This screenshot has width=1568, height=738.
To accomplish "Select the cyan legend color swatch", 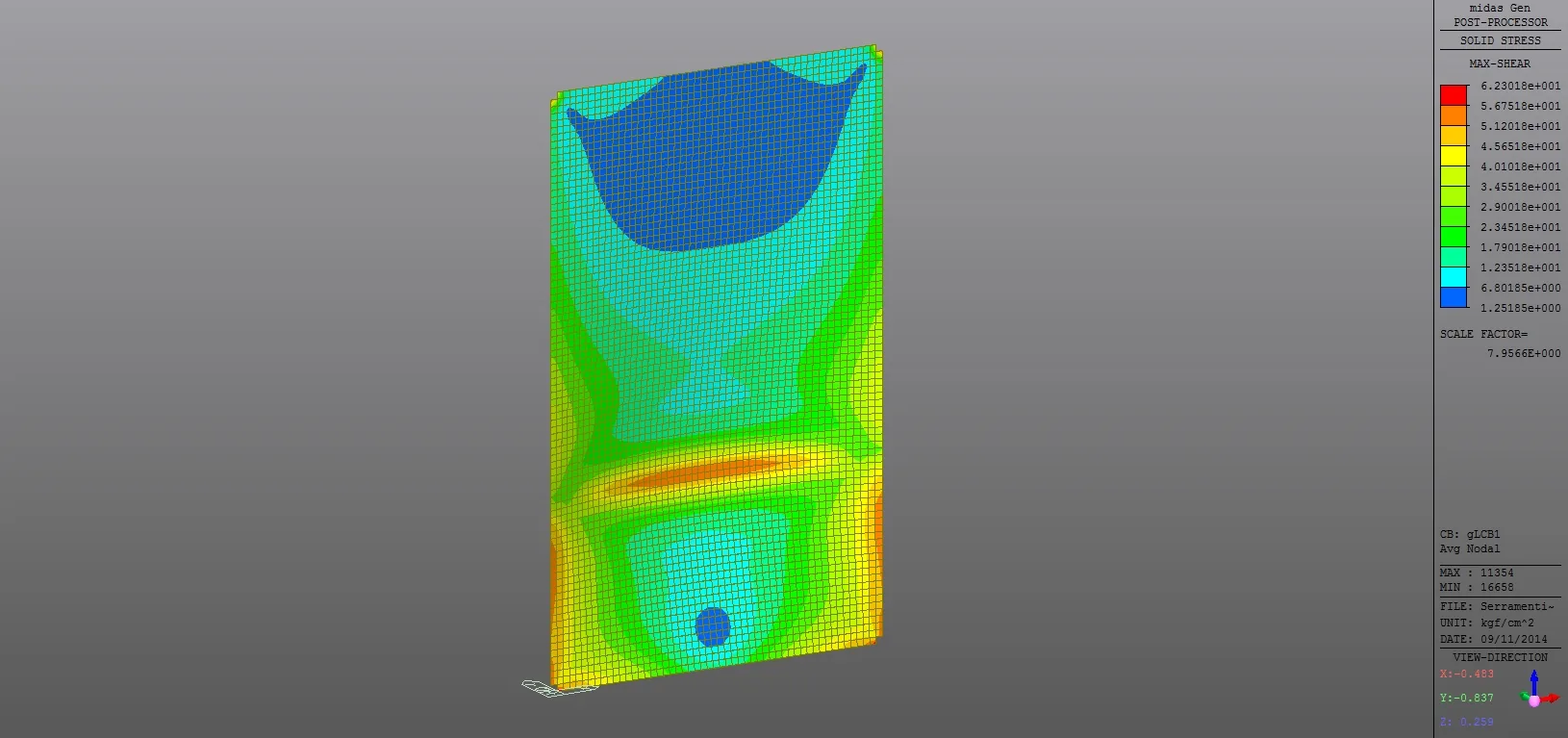I will pyautogui.click(x=1454, y=277).
